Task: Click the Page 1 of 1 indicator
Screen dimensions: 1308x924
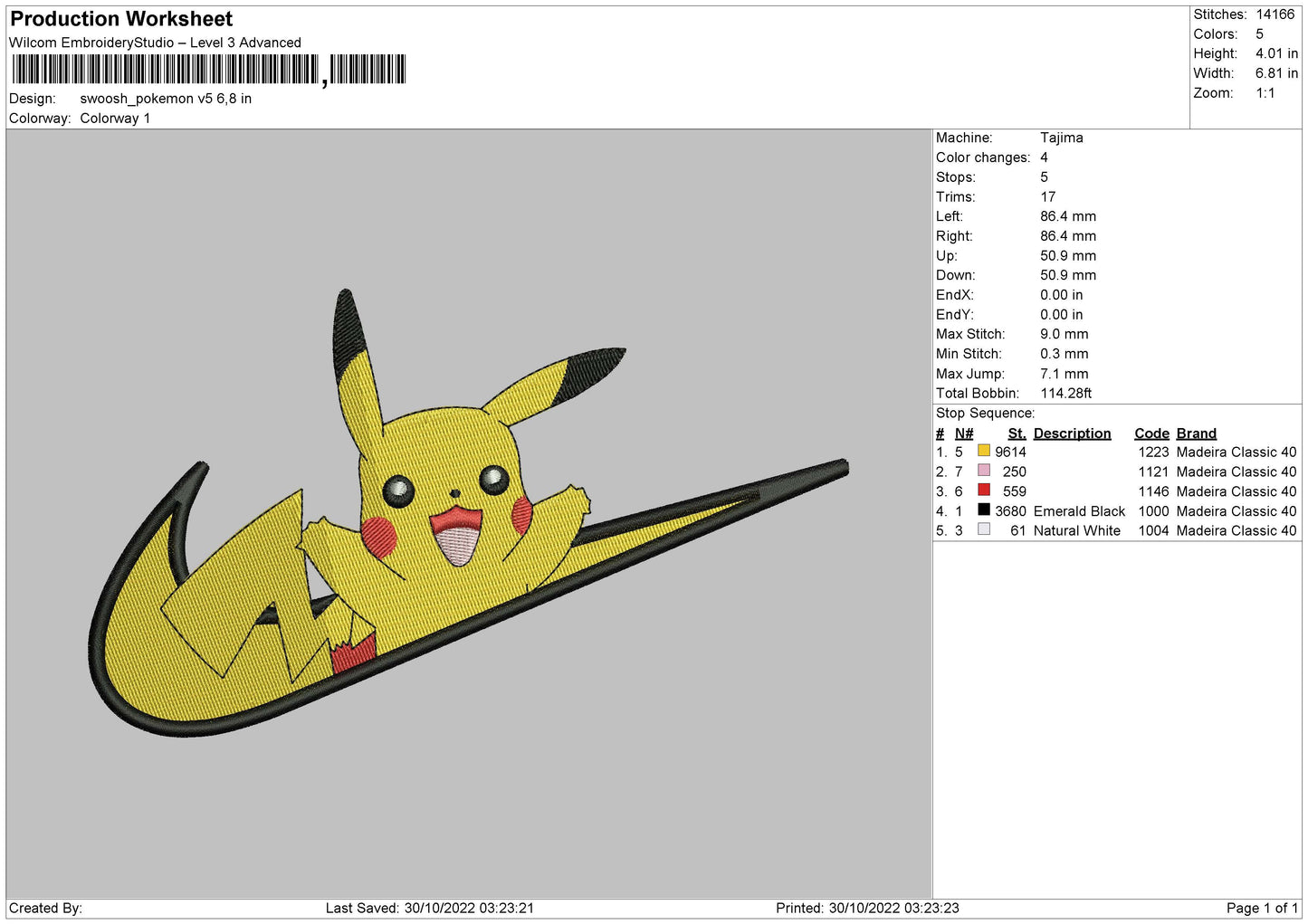Action: (x=1262, y=908)
